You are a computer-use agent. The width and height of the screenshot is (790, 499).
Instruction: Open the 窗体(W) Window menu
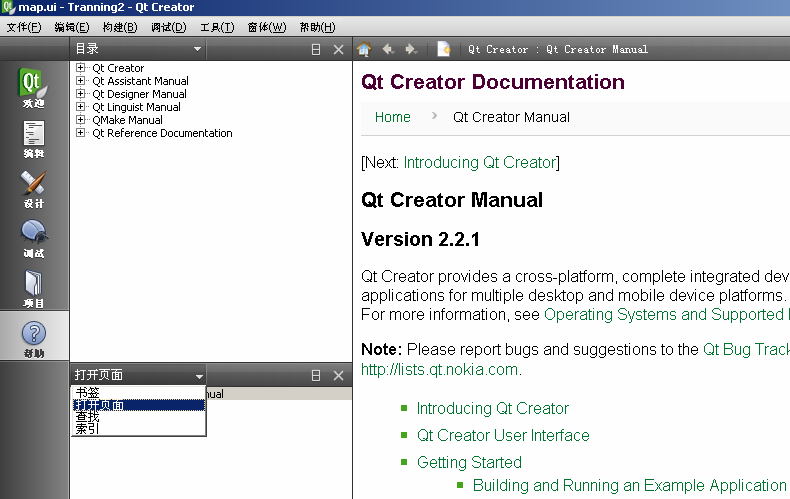click(x=267, y=27)
